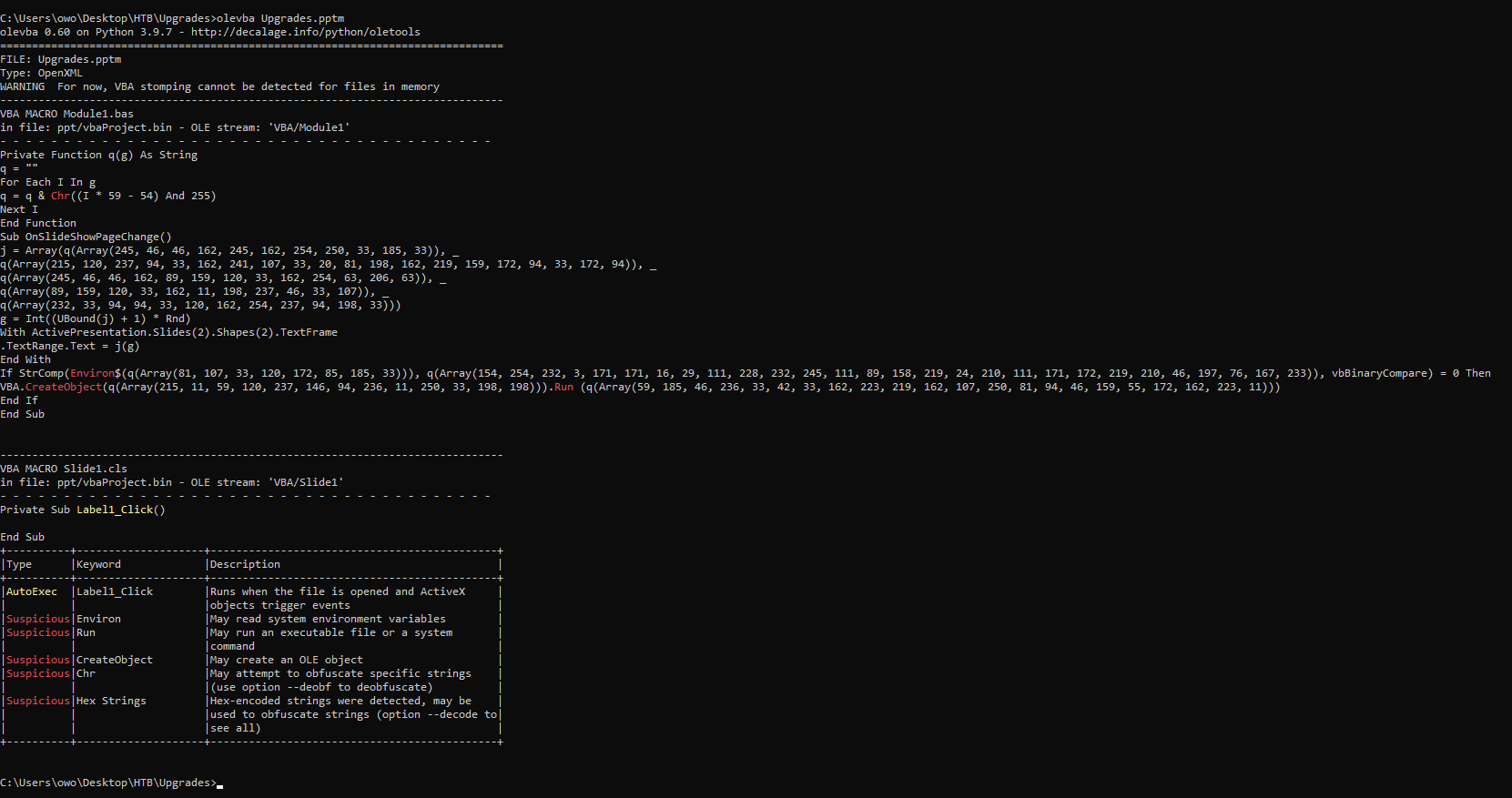
Task: Click the blinking cursor at bottom prompt
Action: click(219, 783)
